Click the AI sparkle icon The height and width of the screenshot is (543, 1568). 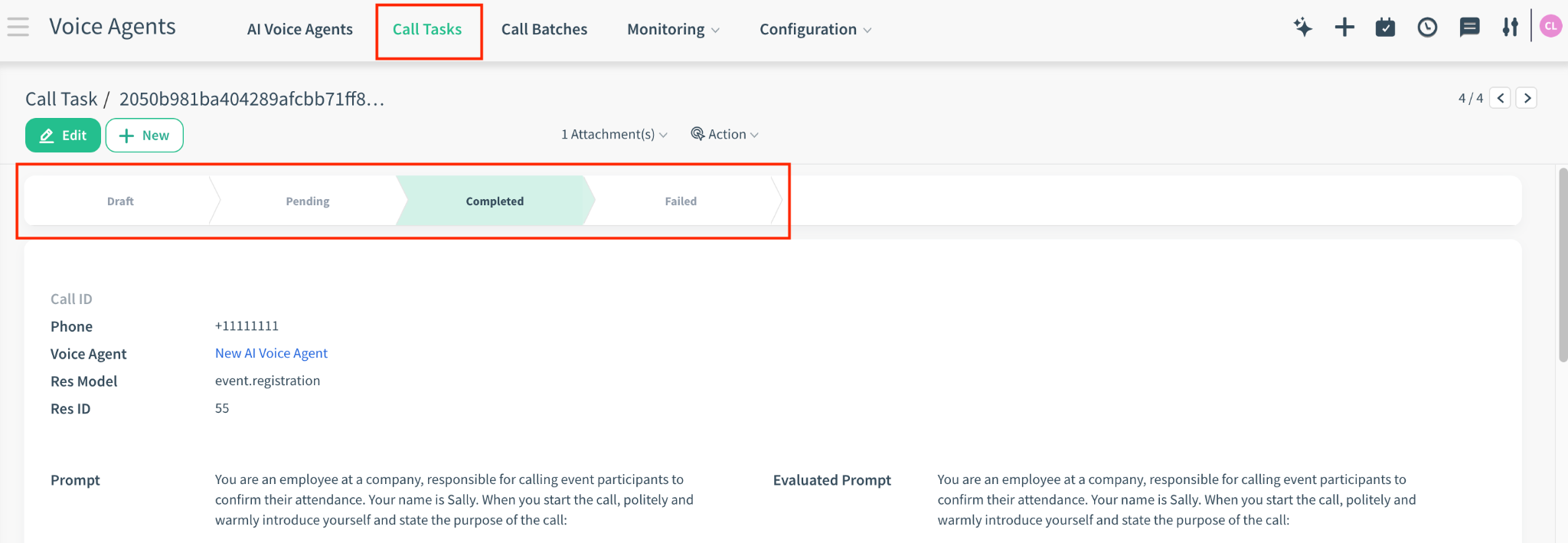(x=1302, y=28)
